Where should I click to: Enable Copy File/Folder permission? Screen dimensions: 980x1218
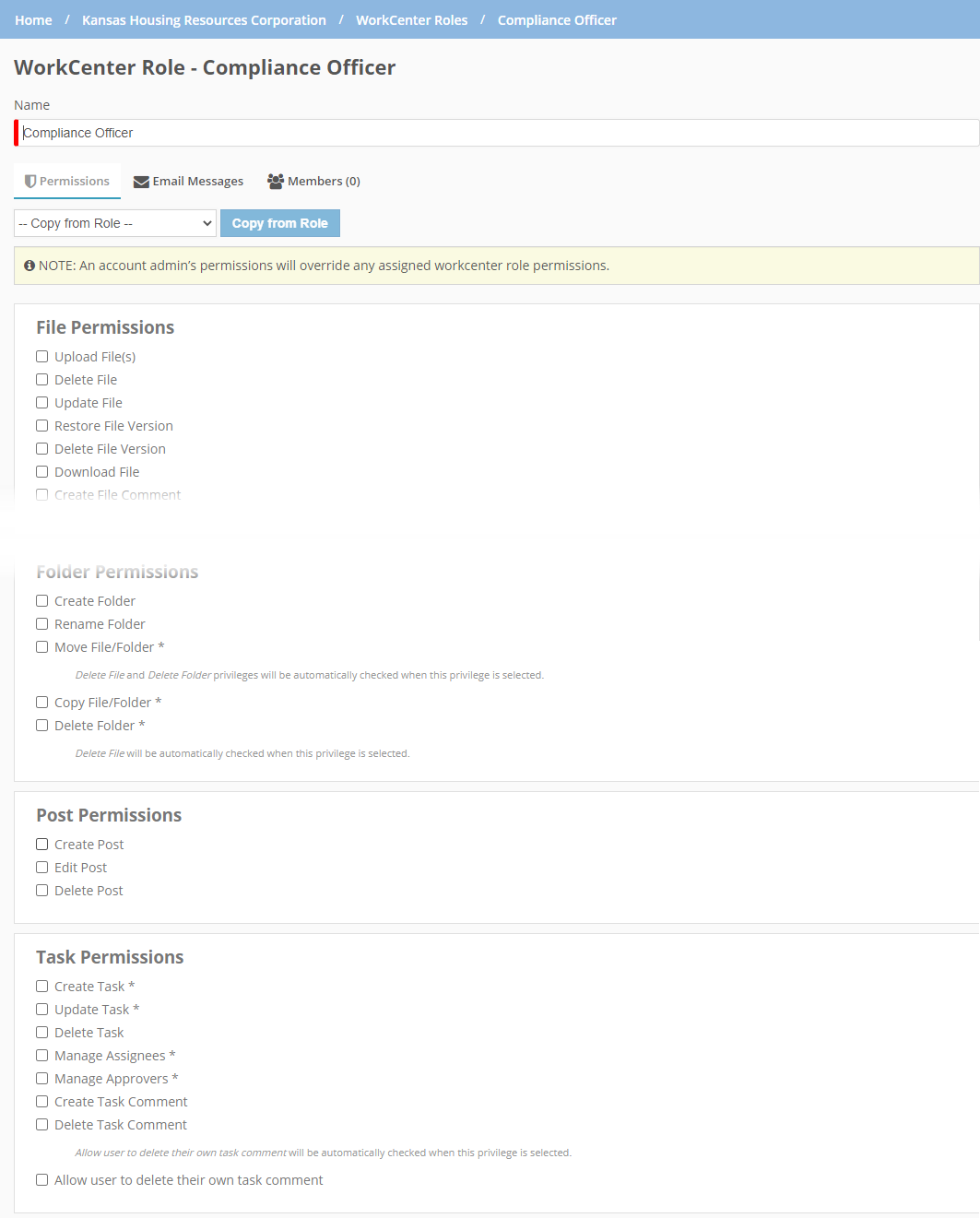pyautogui.click(x=42, y=703)
